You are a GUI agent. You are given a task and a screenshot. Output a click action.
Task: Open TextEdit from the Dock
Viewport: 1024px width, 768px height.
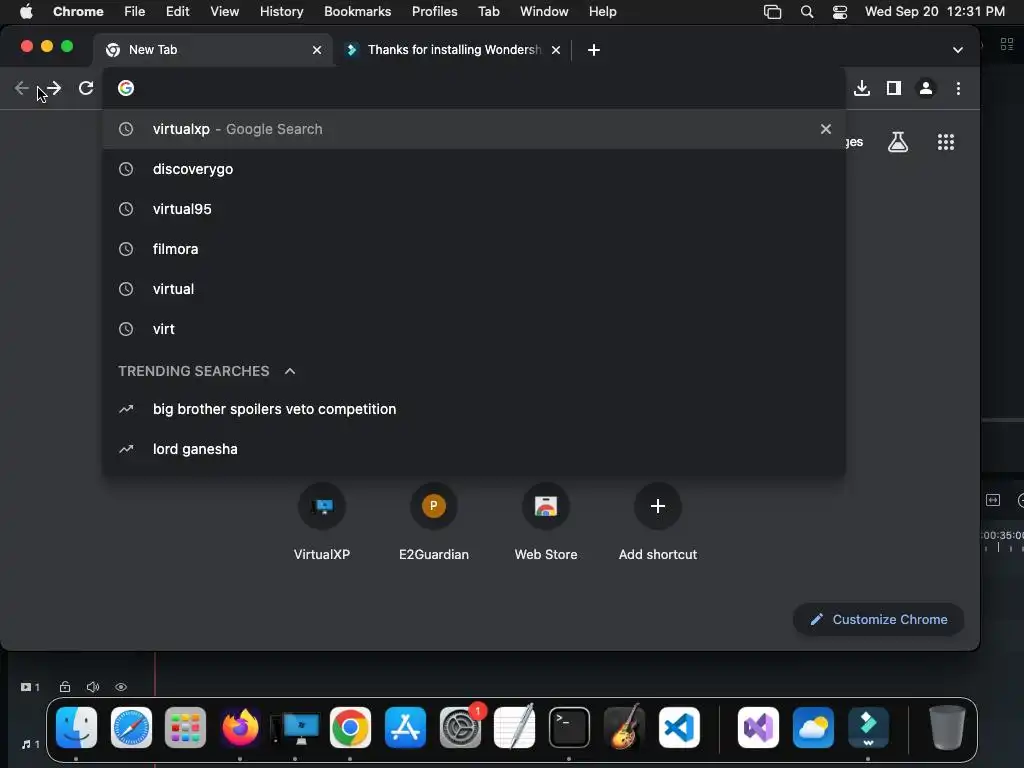coord(515,728)
